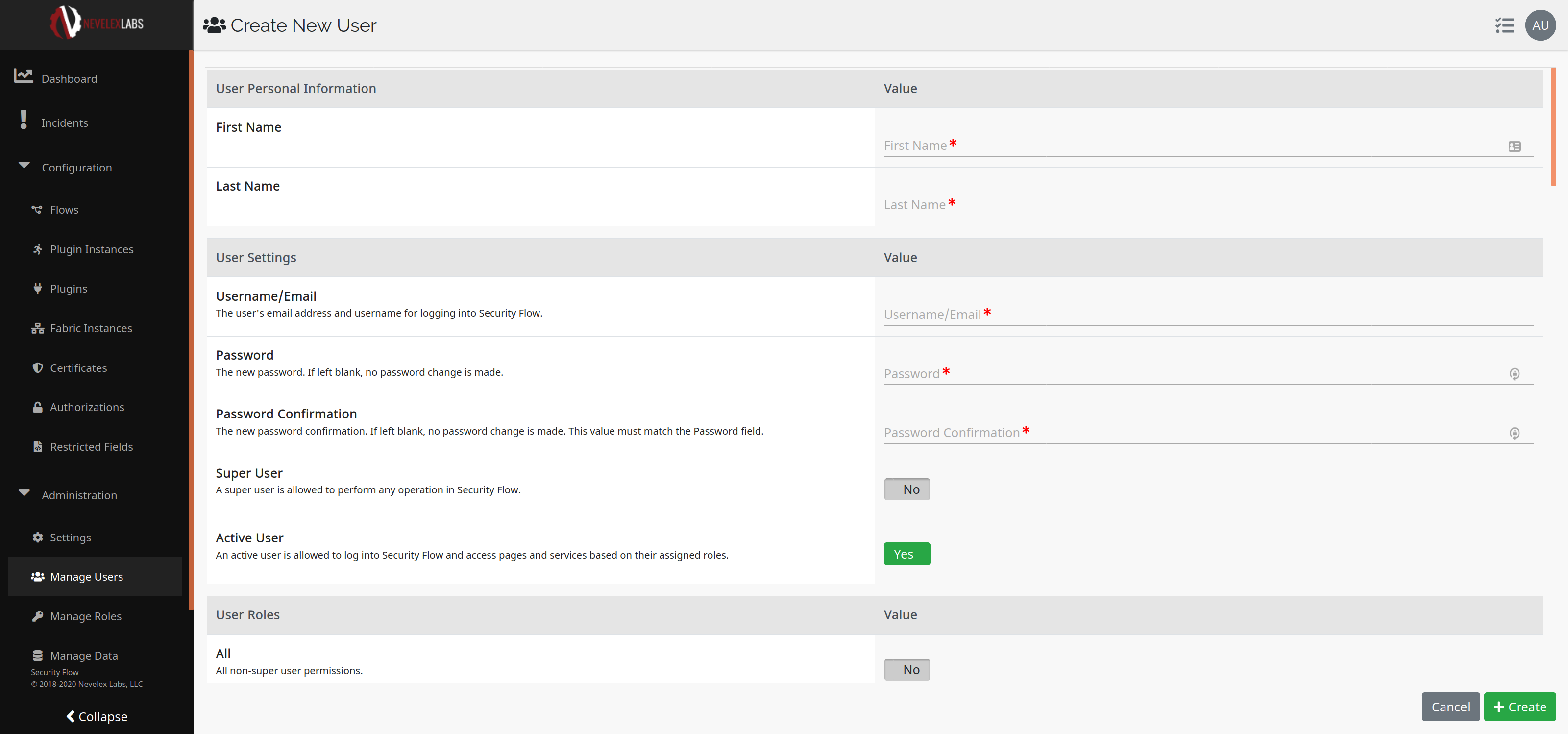Screen dimensions: 1568x734
Task: Click the Username/Email input field
Action: pyautogui.click(x=1208, y=315)
